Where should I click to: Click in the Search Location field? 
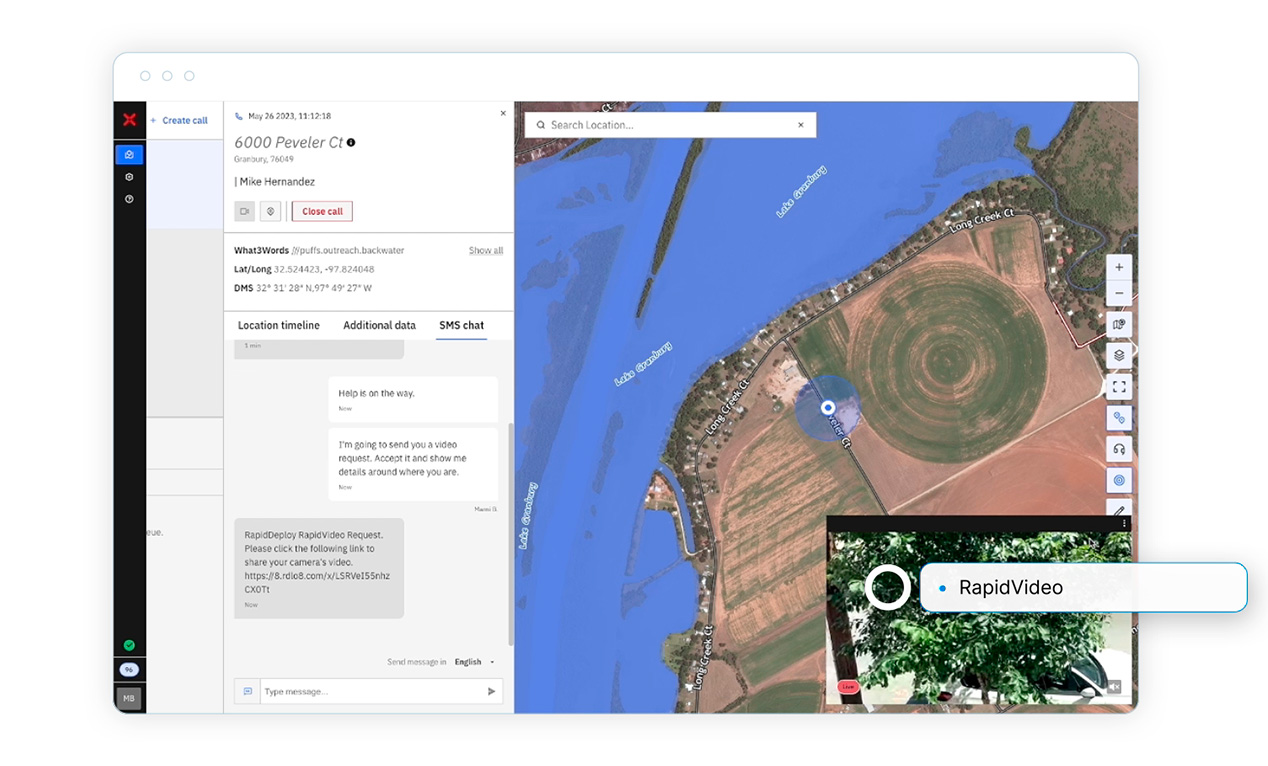coord(670,125)
